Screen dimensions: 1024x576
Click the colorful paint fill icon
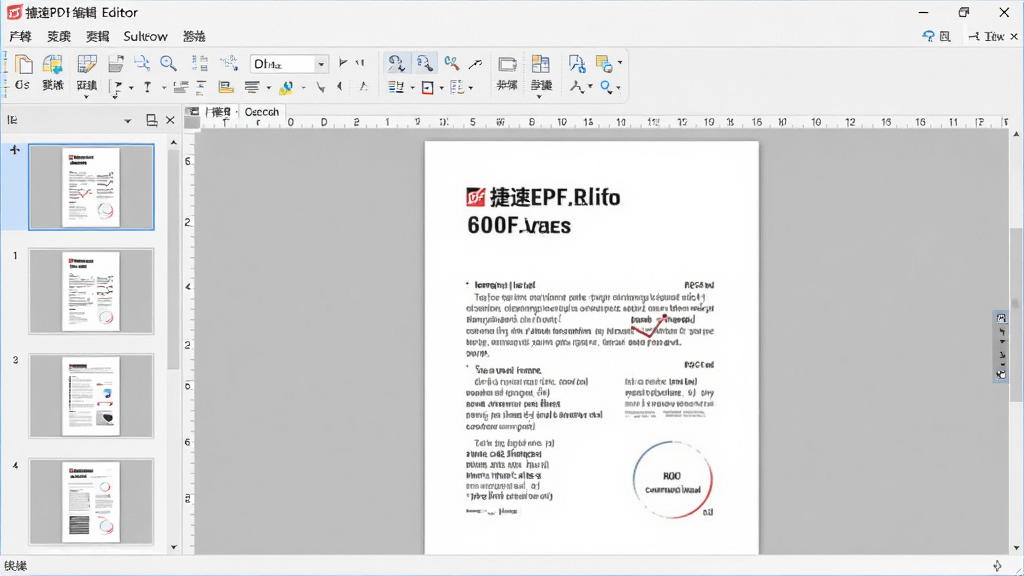(286, 87)
